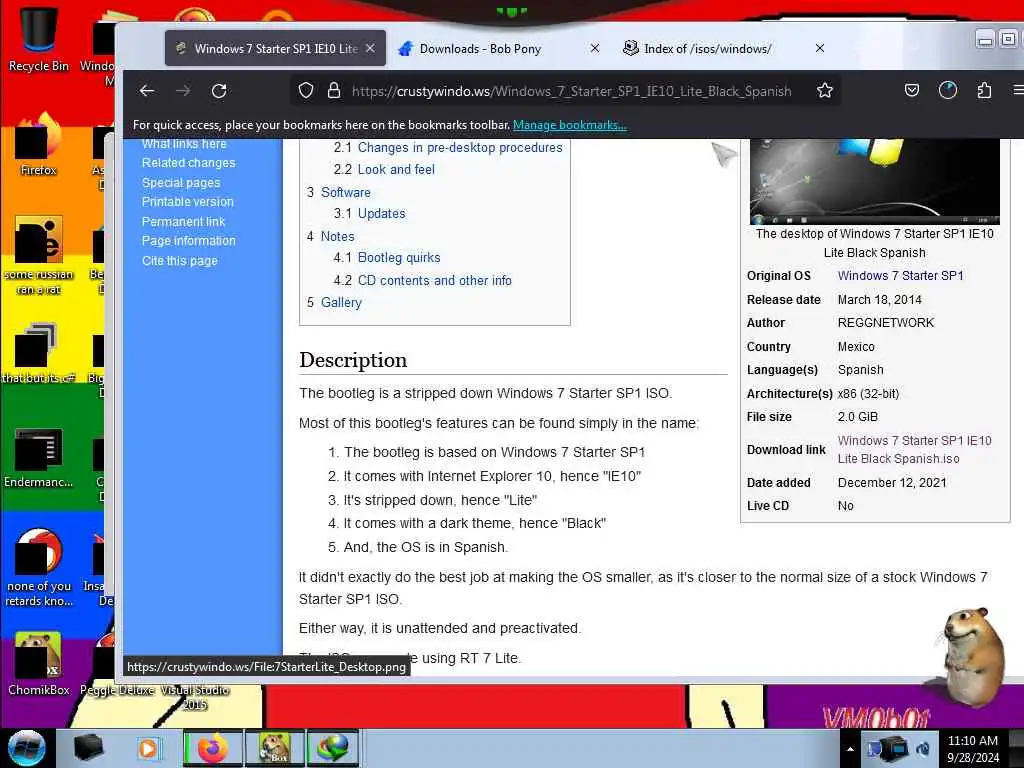Jump to Updates contents entry

[381, 214]
